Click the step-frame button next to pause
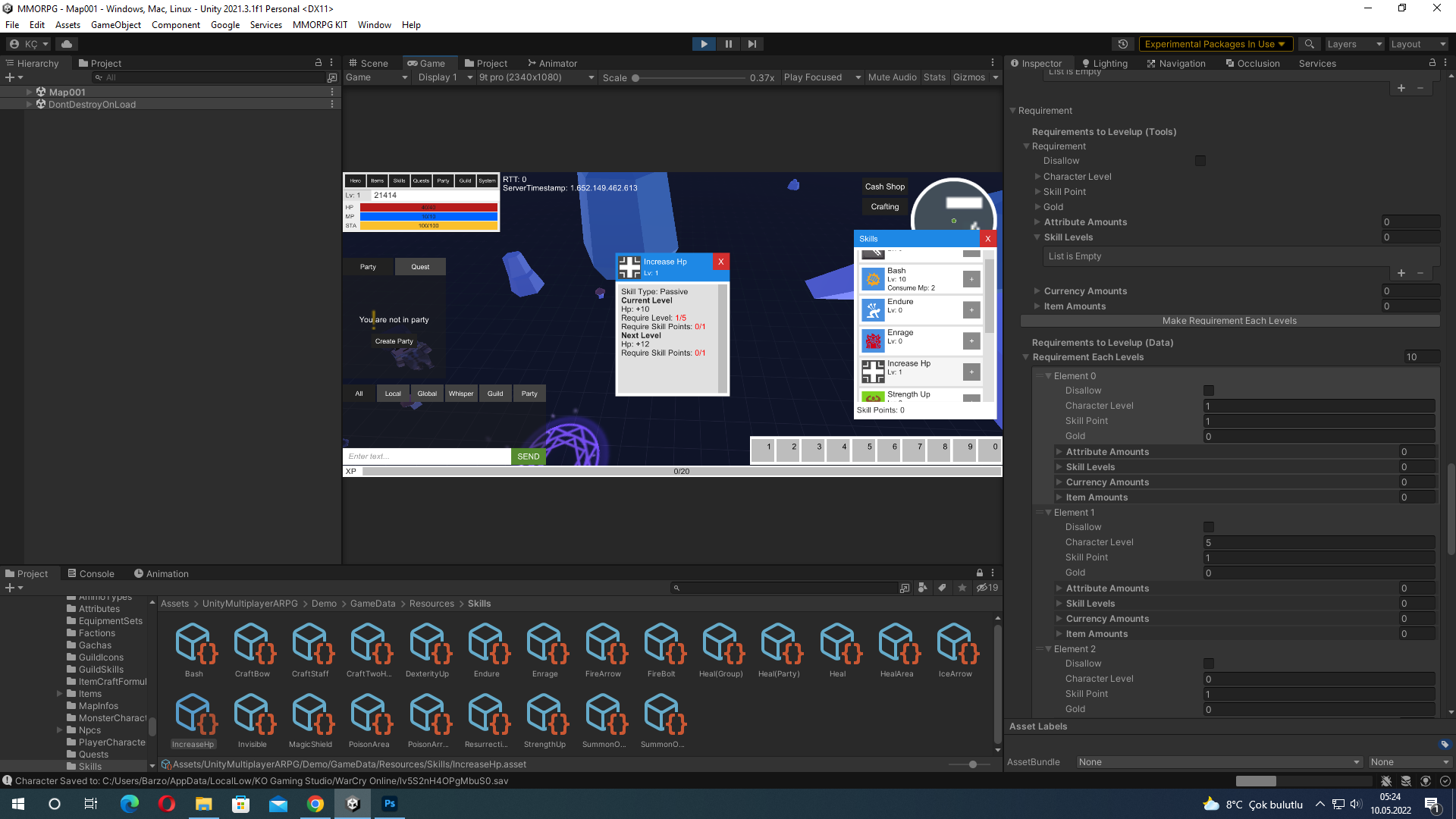Screen dimensions: 1456x819 (752, 43)
